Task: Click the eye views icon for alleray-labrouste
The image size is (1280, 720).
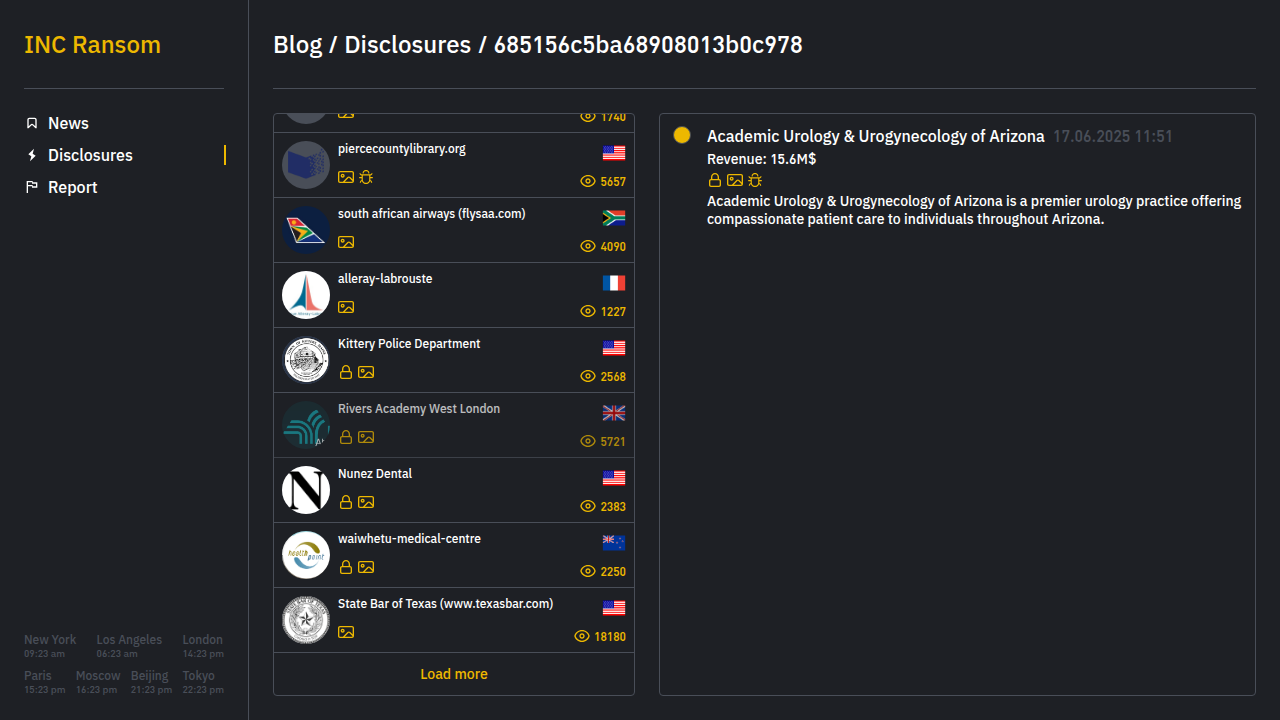Action: pyautogui.click(x=588, y=311)
